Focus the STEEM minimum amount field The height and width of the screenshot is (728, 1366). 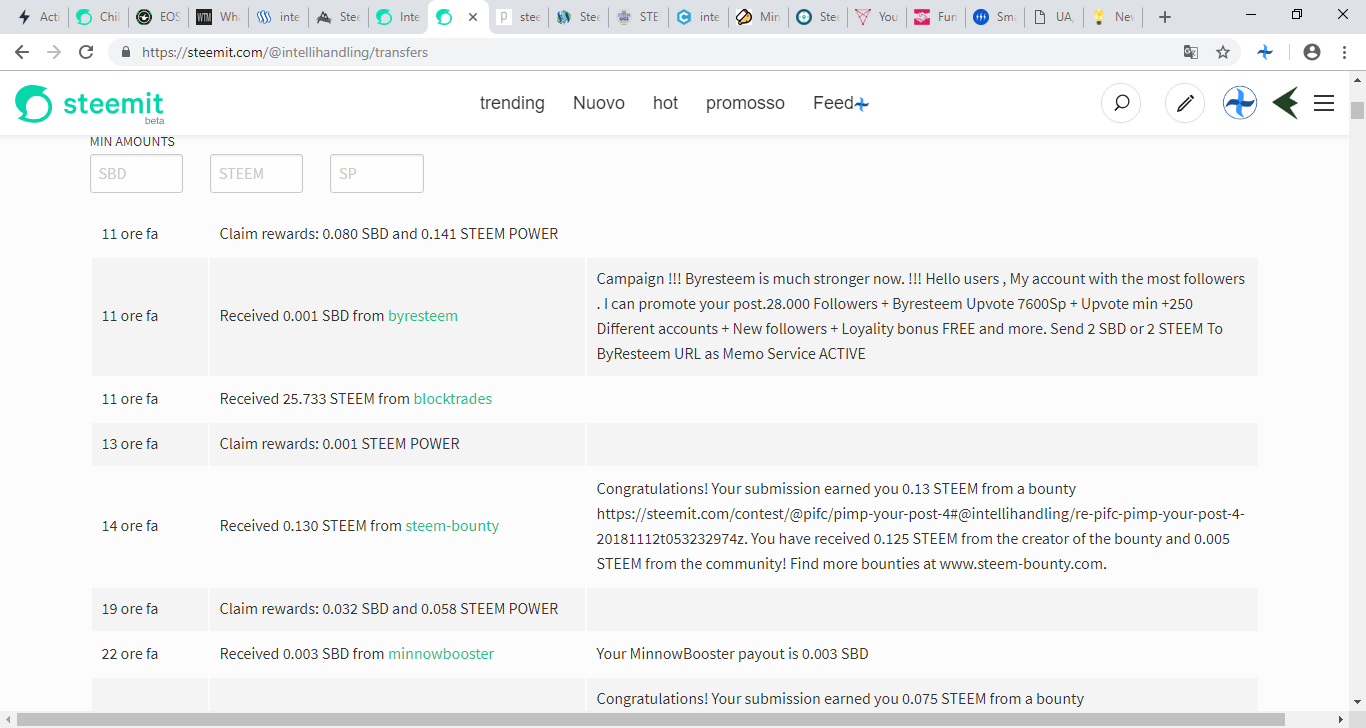tap(256, 173)
